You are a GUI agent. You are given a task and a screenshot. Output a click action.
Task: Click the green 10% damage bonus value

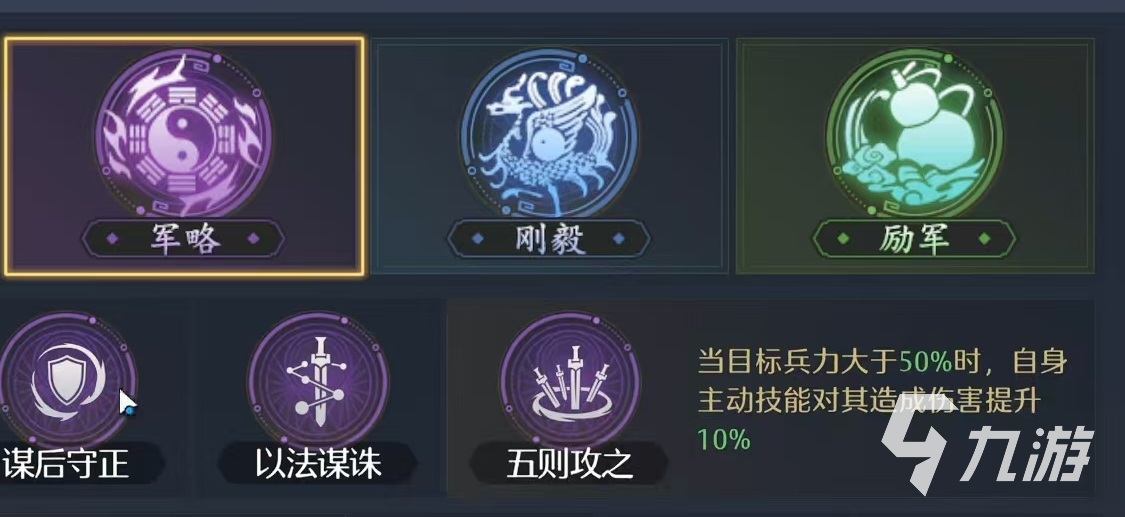point(724,439)
